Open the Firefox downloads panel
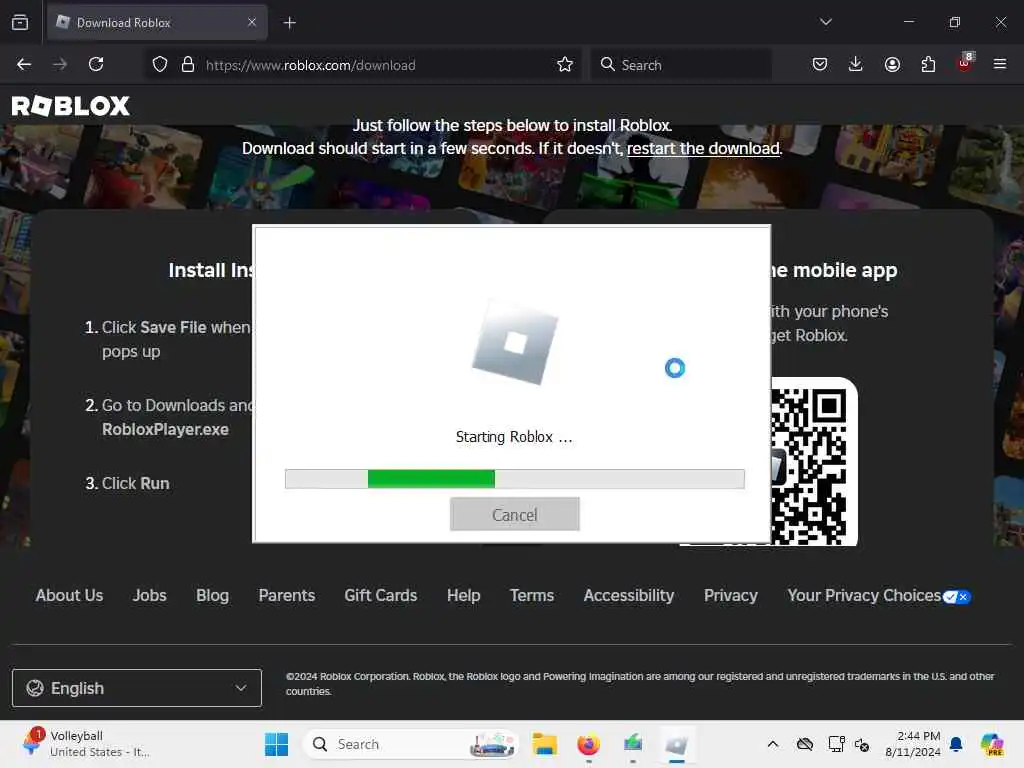The height and width of the screenshot is (768, 1024). tap(856, 64)
